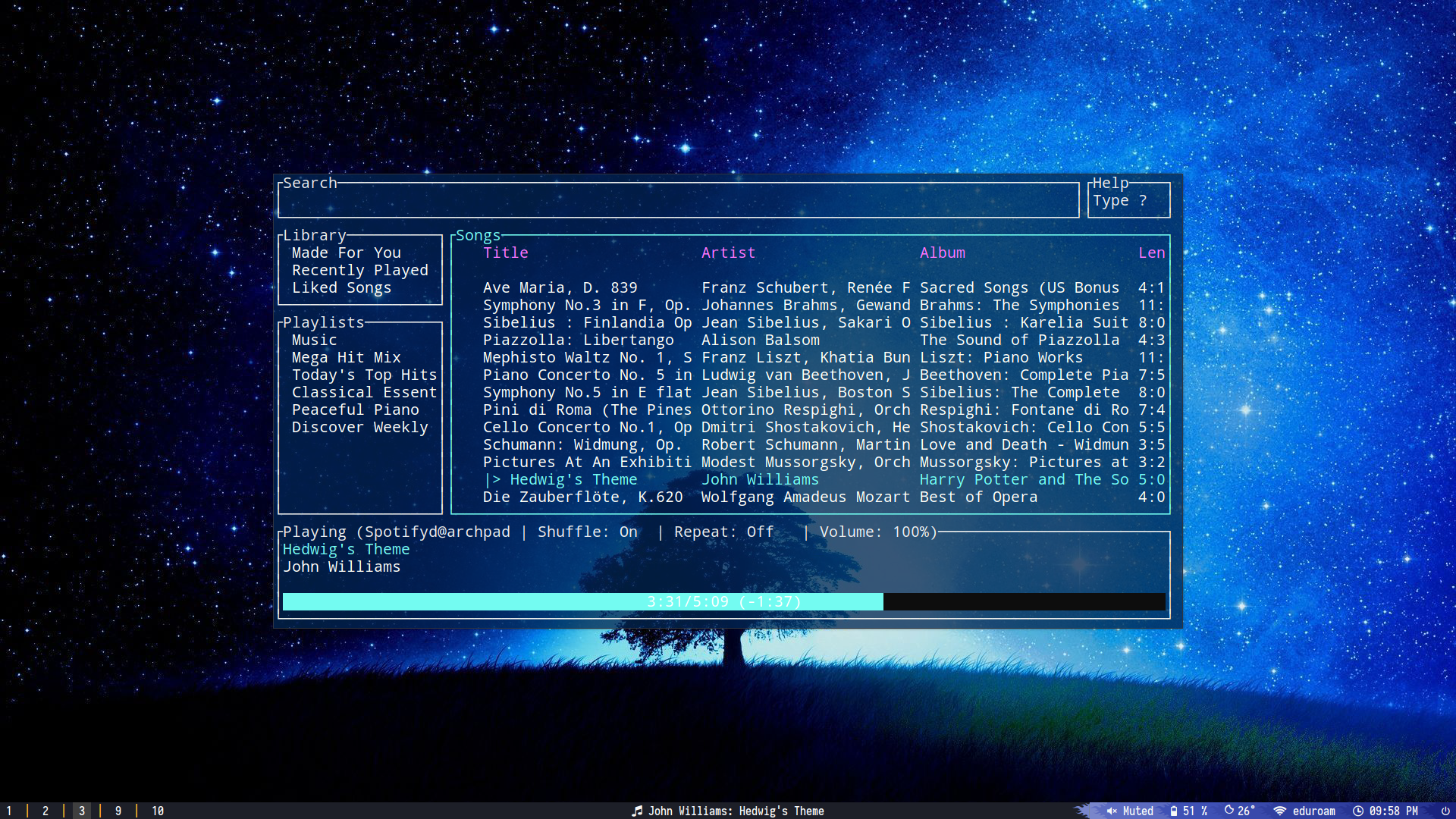Click the music note icon in bottom bar

(x=637, y=811)
